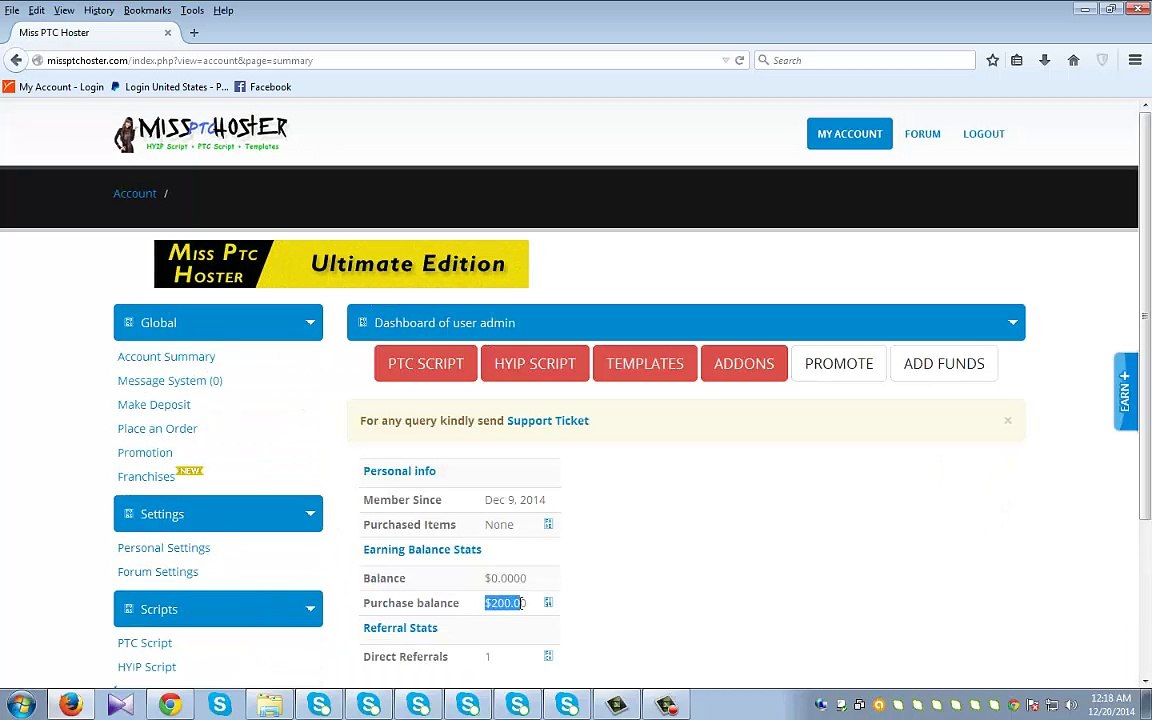Open Place an Order link

coord(157,428)
